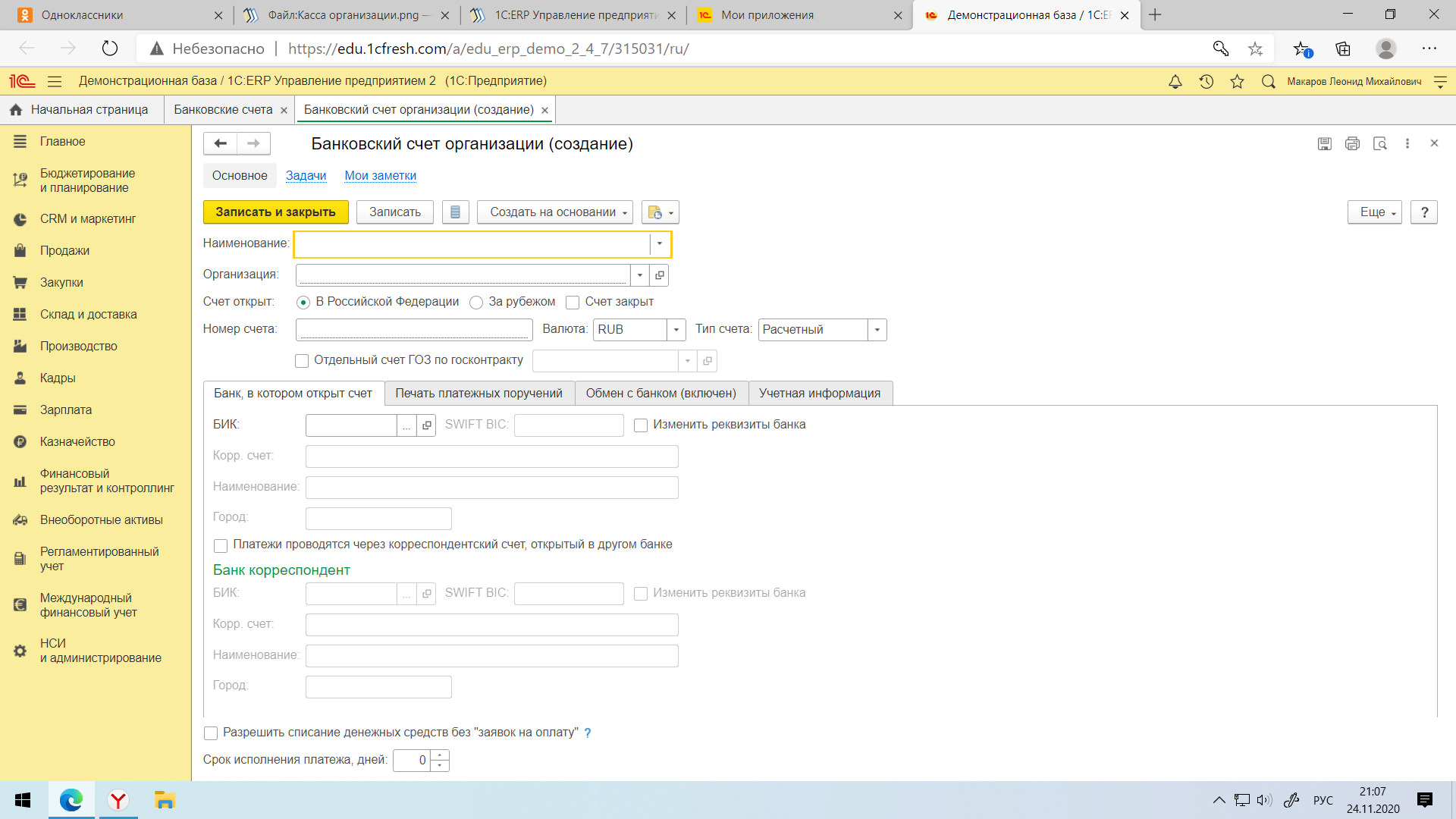Viewport: 1456px width, 819px height.
Task: Open the document movements report icon
Action: point(455,212)
